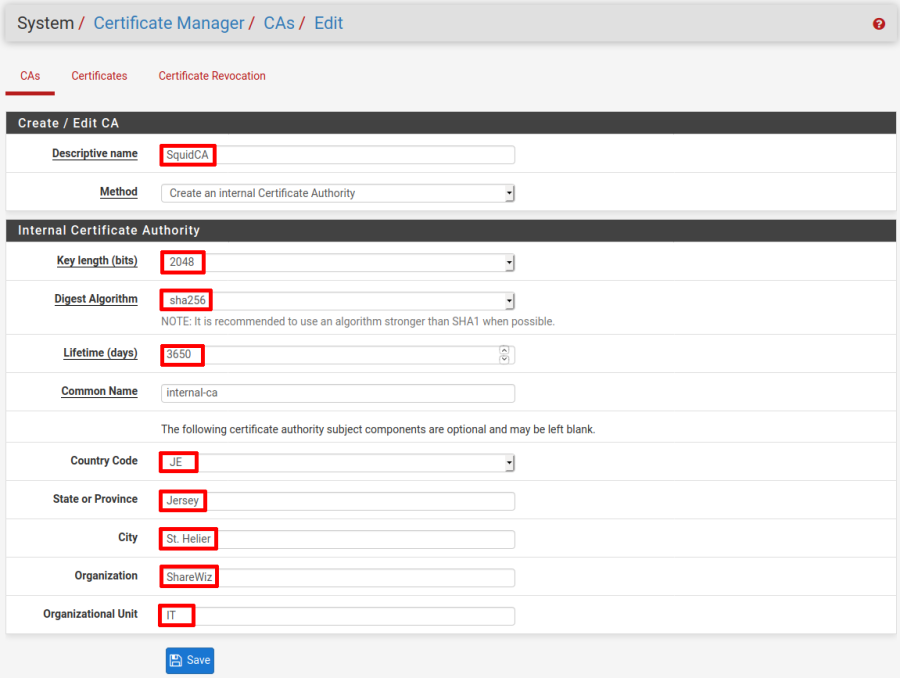Select the Organization text field
Image resolution: width=900 pixels, height=678 pixels.
coord(338,578)
